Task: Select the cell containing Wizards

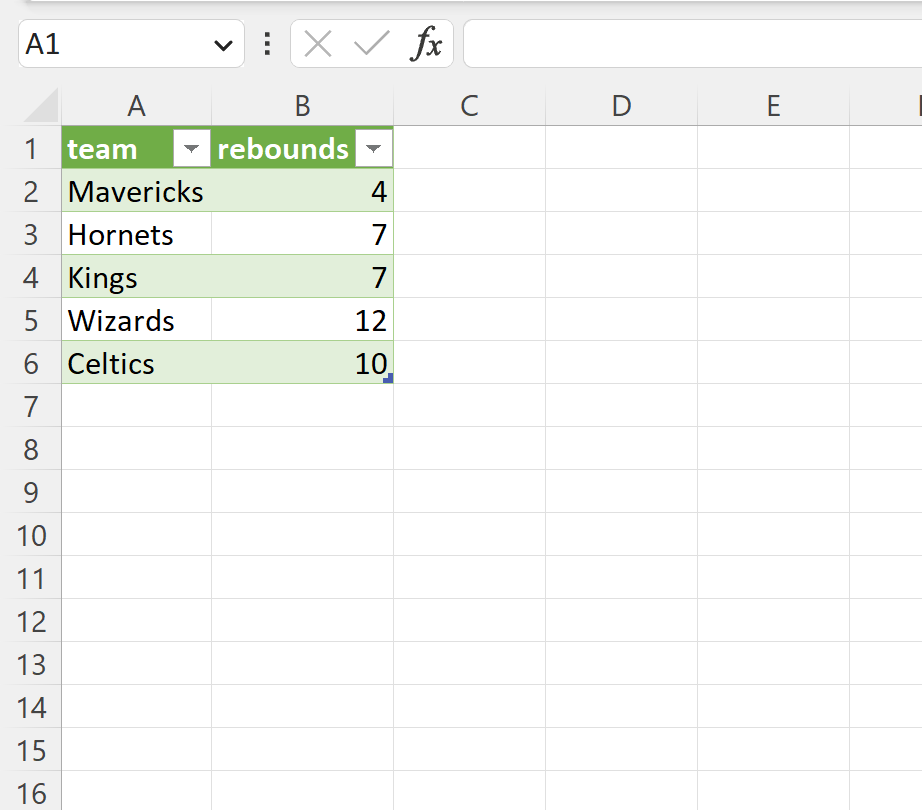Action: point(136,320)
